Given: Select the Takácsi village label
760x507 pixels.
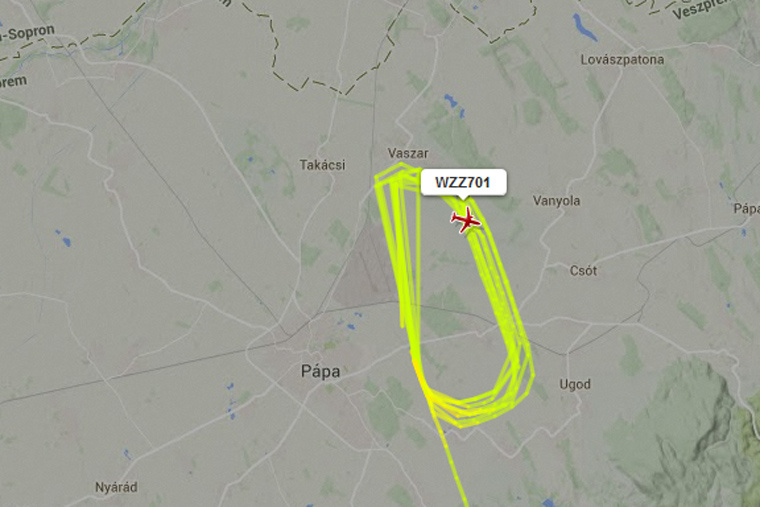Looking at the screenshot, I should (x=322, y=165).
